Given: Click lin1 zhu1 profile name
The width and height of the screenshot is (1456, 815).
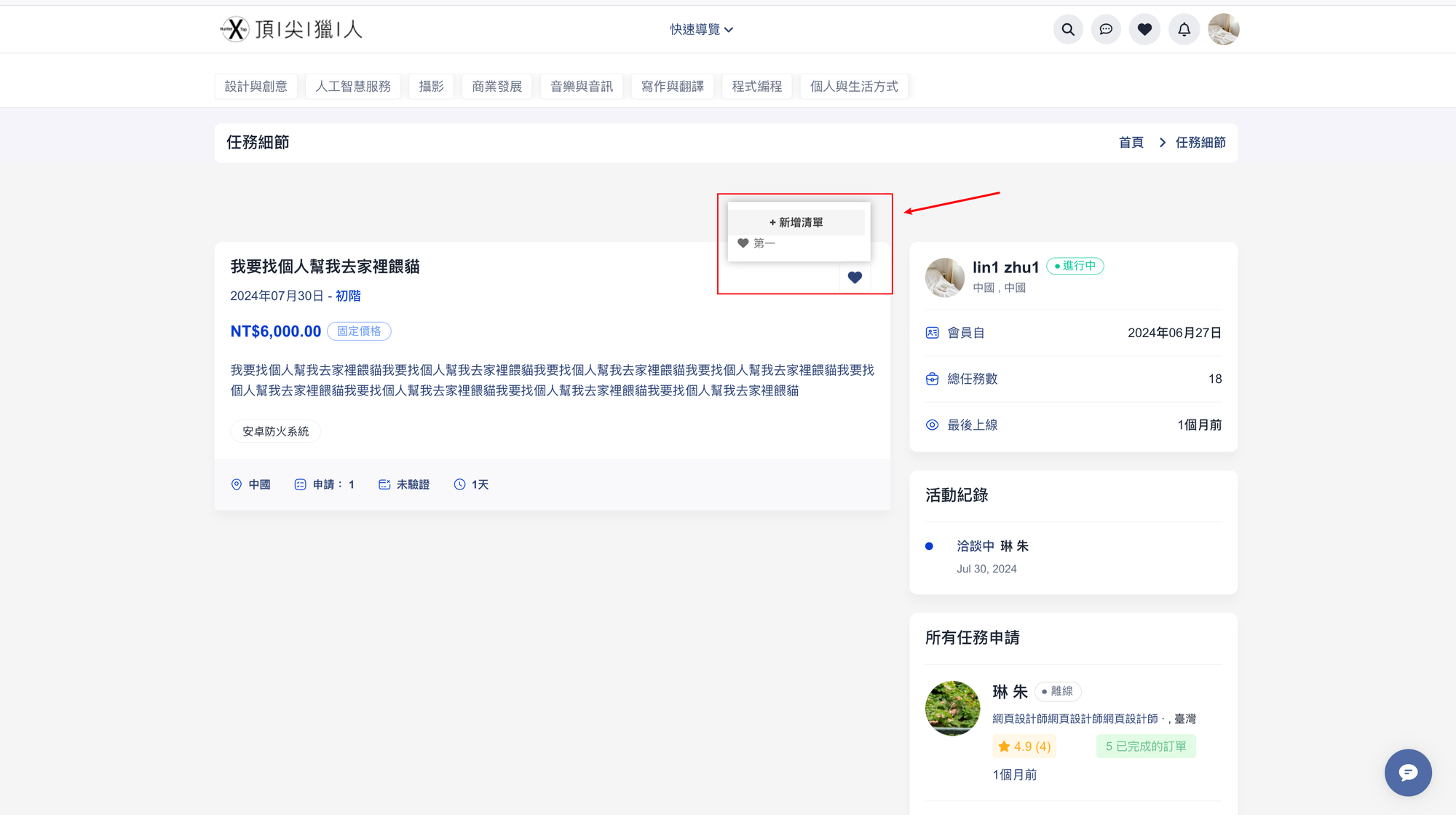Looking at the screenshot, I should click(1005, 267).
